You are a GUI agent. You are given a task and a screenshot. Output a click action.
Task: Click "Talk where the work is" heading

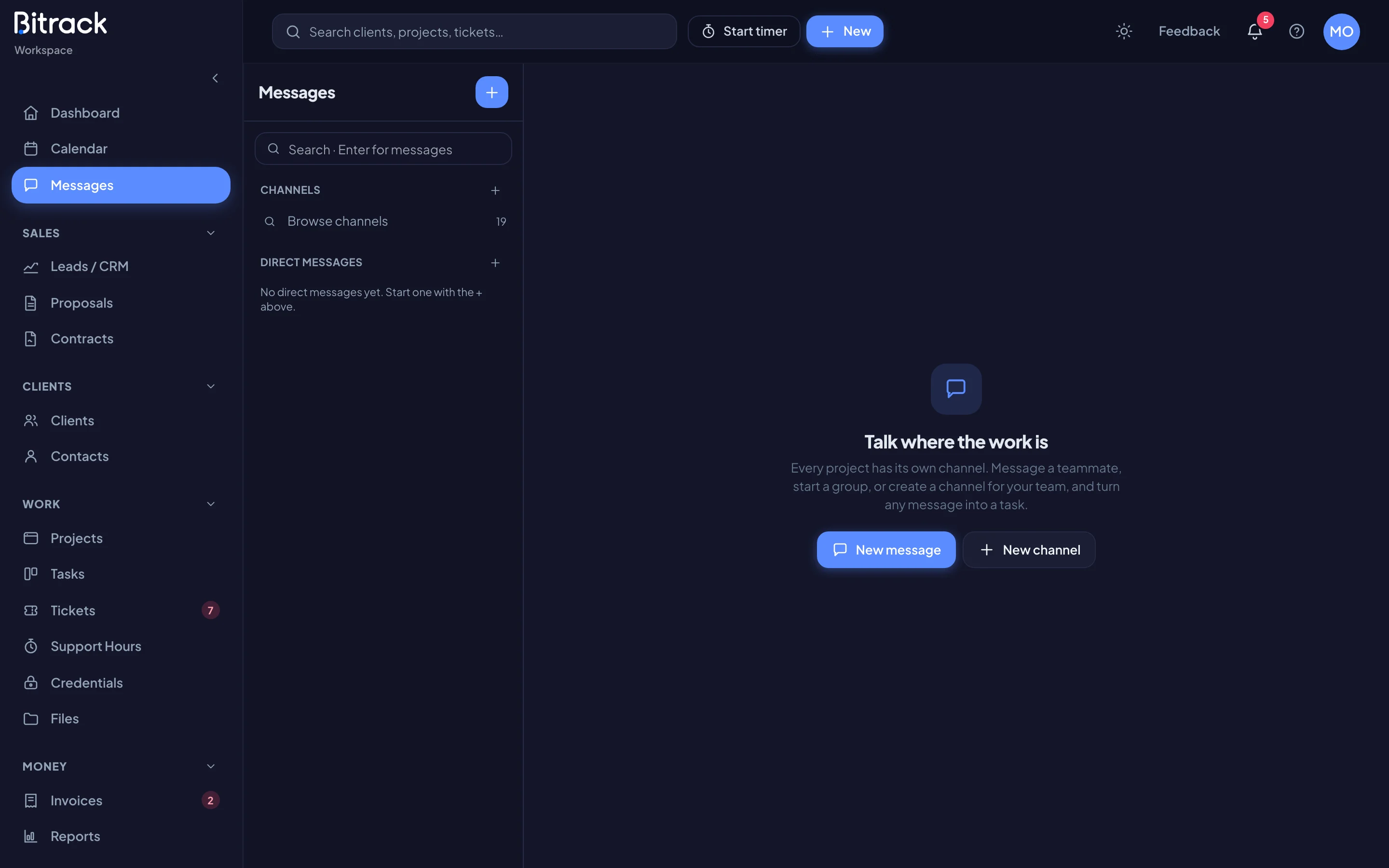click(956, 442)
